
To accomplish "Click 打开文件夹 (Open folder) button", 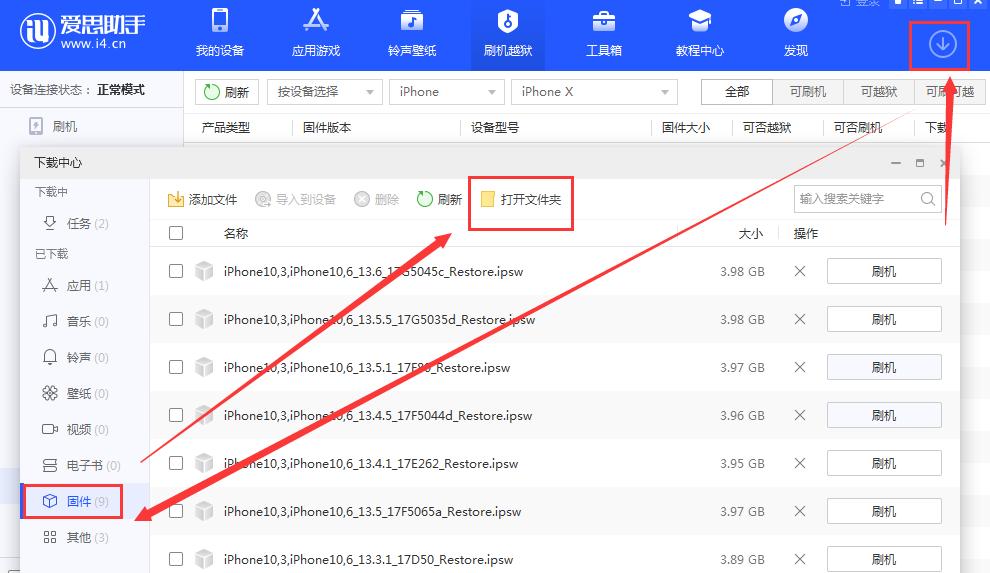I will [521, 199].
